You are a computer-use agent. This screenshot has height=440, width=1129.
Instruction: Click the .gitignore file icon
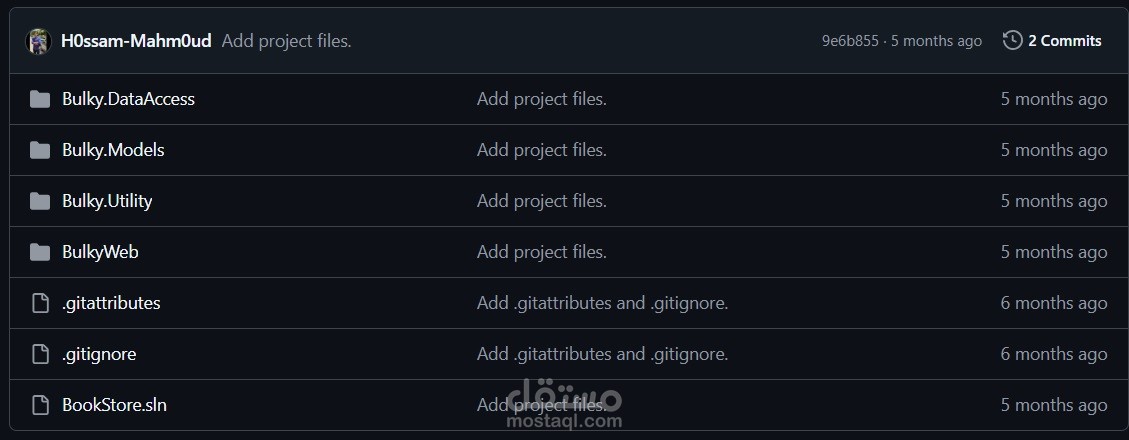pos(40,354)
